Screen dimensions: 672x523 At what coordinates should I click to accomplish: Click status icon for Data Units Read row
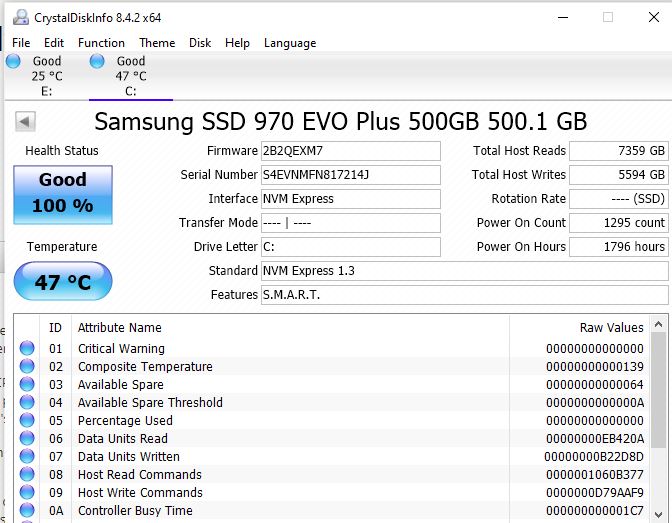tap(27, 438)
